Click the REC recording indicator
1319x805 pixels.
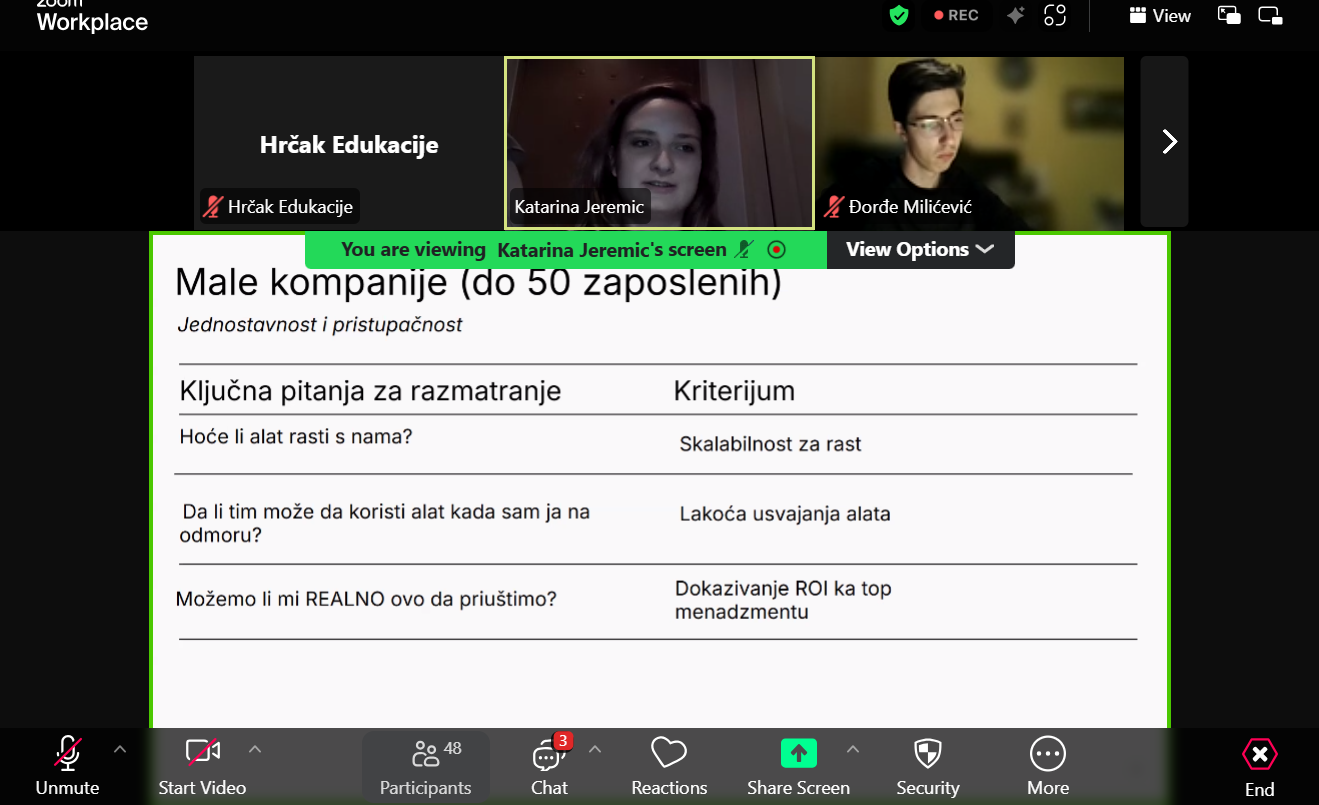(955, 16)
